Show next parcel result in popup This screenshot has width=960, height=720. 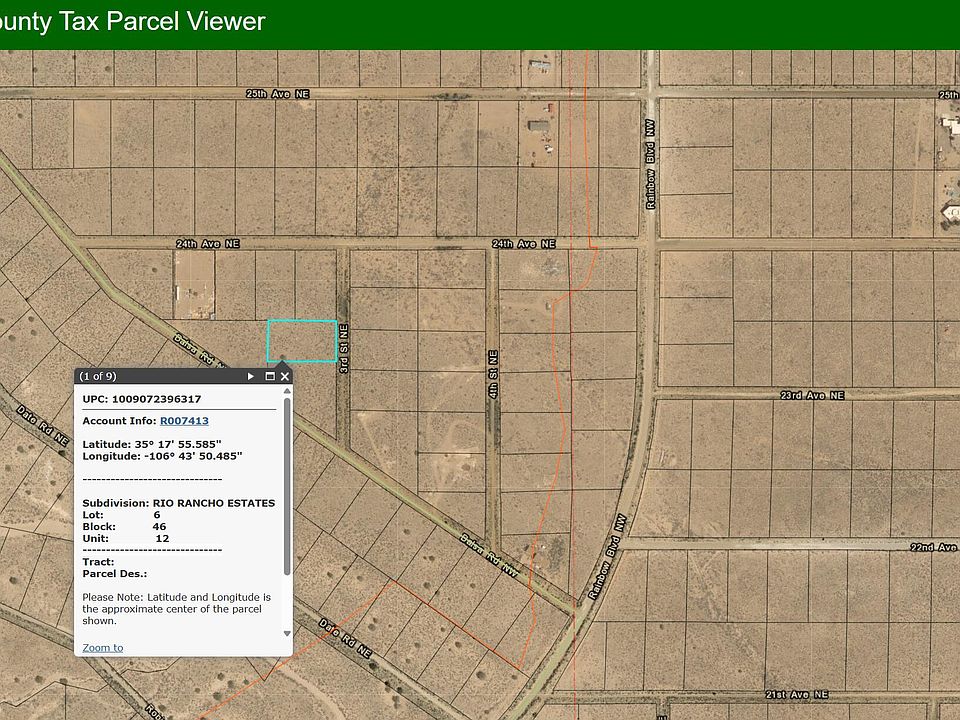point(250,376)
